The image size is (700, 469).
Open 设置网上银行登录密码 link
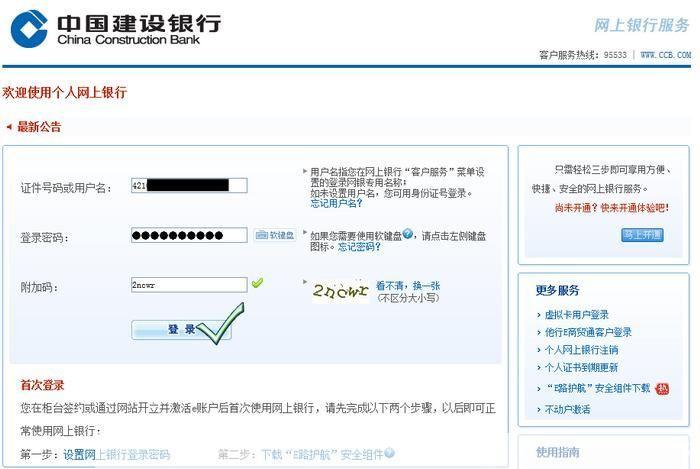point(117,455)
